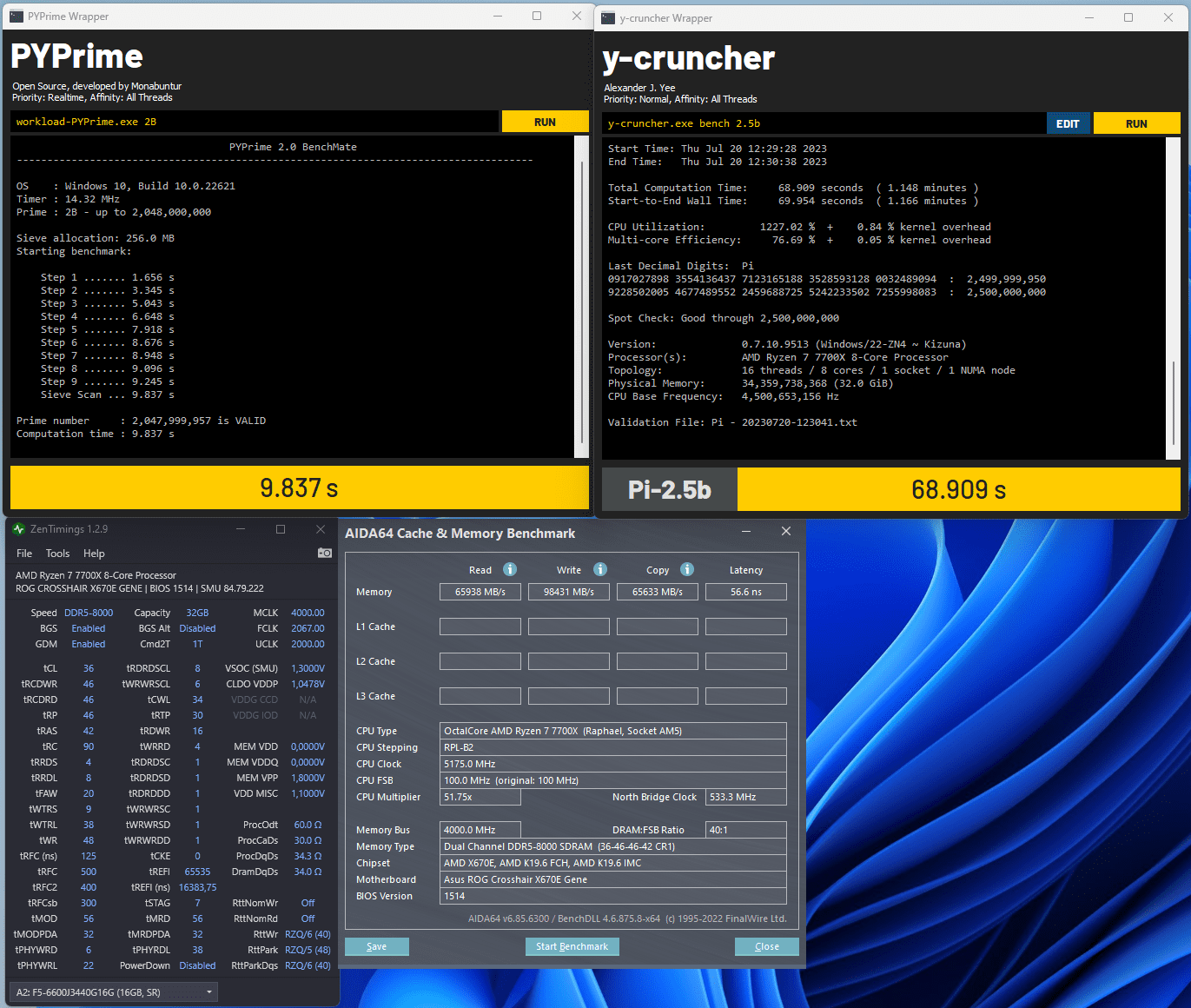Click CPU Clock 5175.0 MHz field
The width and height of the screenshot is (1191, 1008).
click(613, 764)
